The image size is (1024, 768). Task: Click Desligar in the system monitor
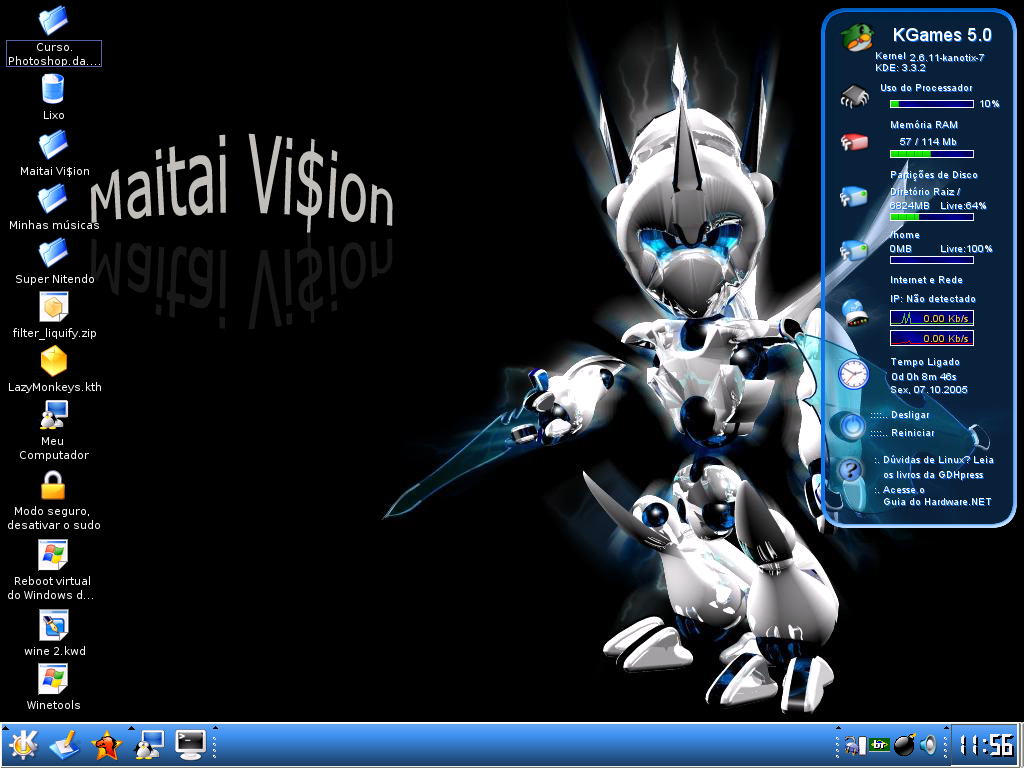pyautogui.click(x=910, y=415)
